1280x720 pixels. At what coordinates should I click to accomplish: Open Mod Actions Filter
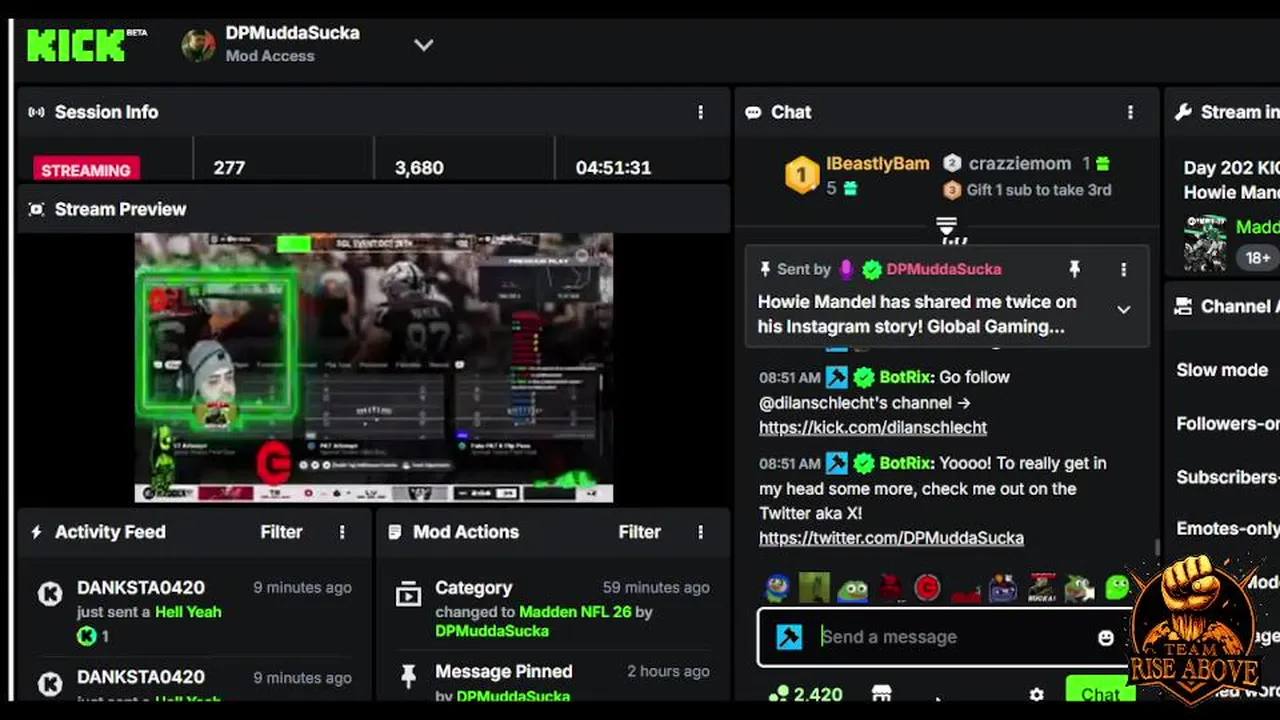[x=639, y=532]
